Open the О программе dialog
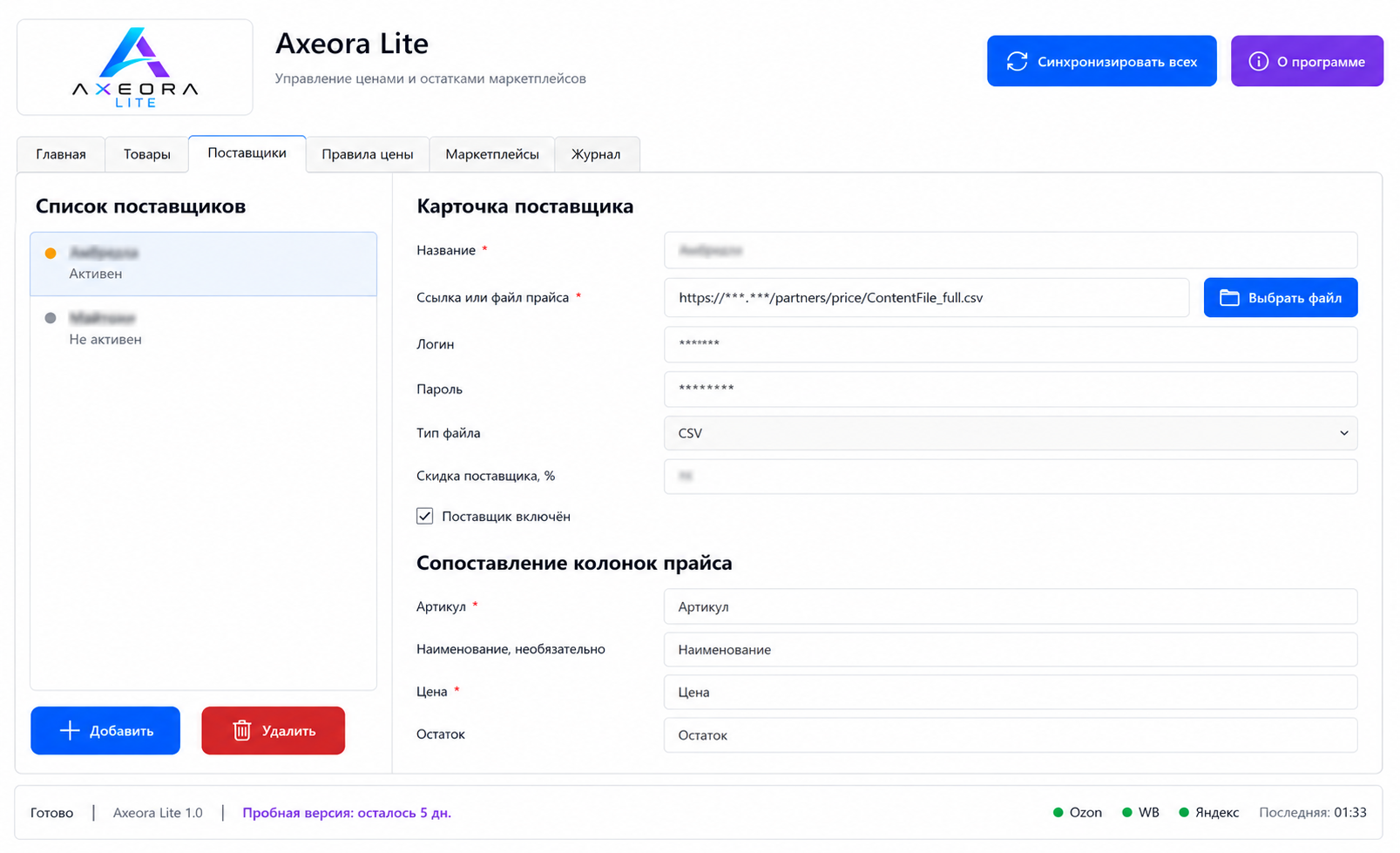Screen dimensions: 1400x853 pyautogui.click(x=1307, y=61)
